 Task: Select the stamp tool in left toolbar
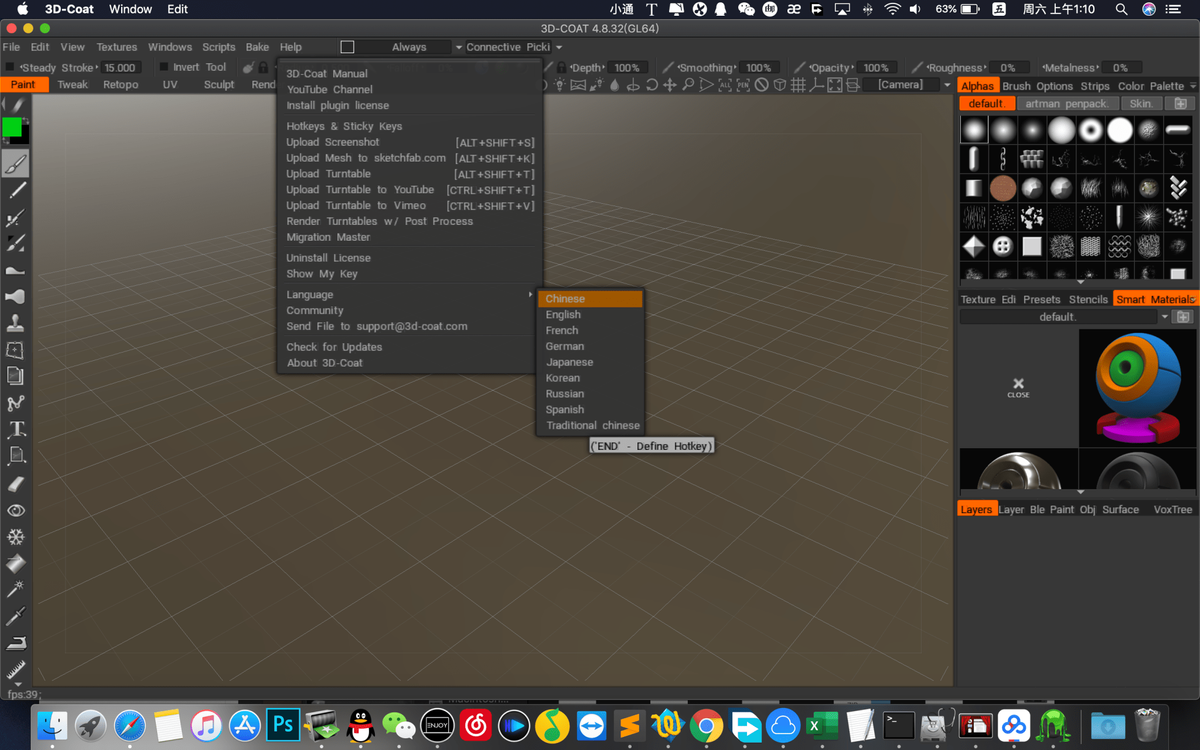point(16,323)
